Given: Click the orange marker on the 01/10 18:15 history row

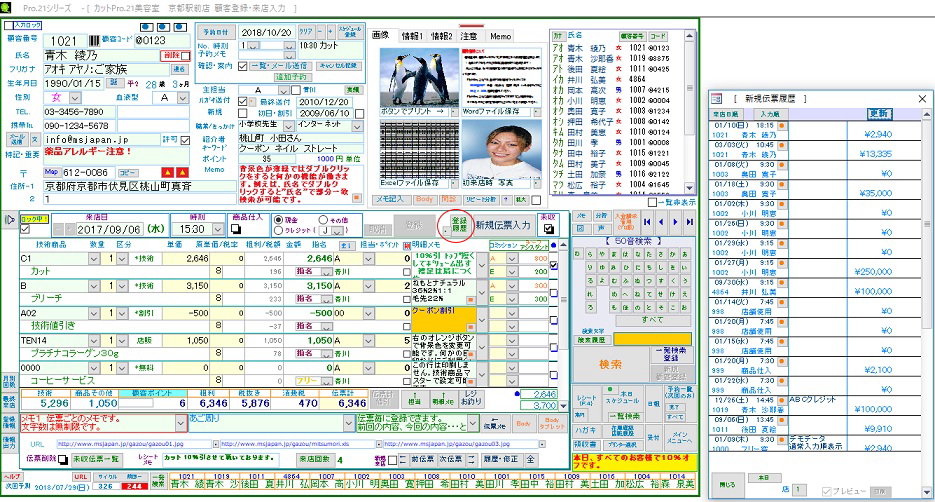Looking at the screenshot, I should 781,126.
